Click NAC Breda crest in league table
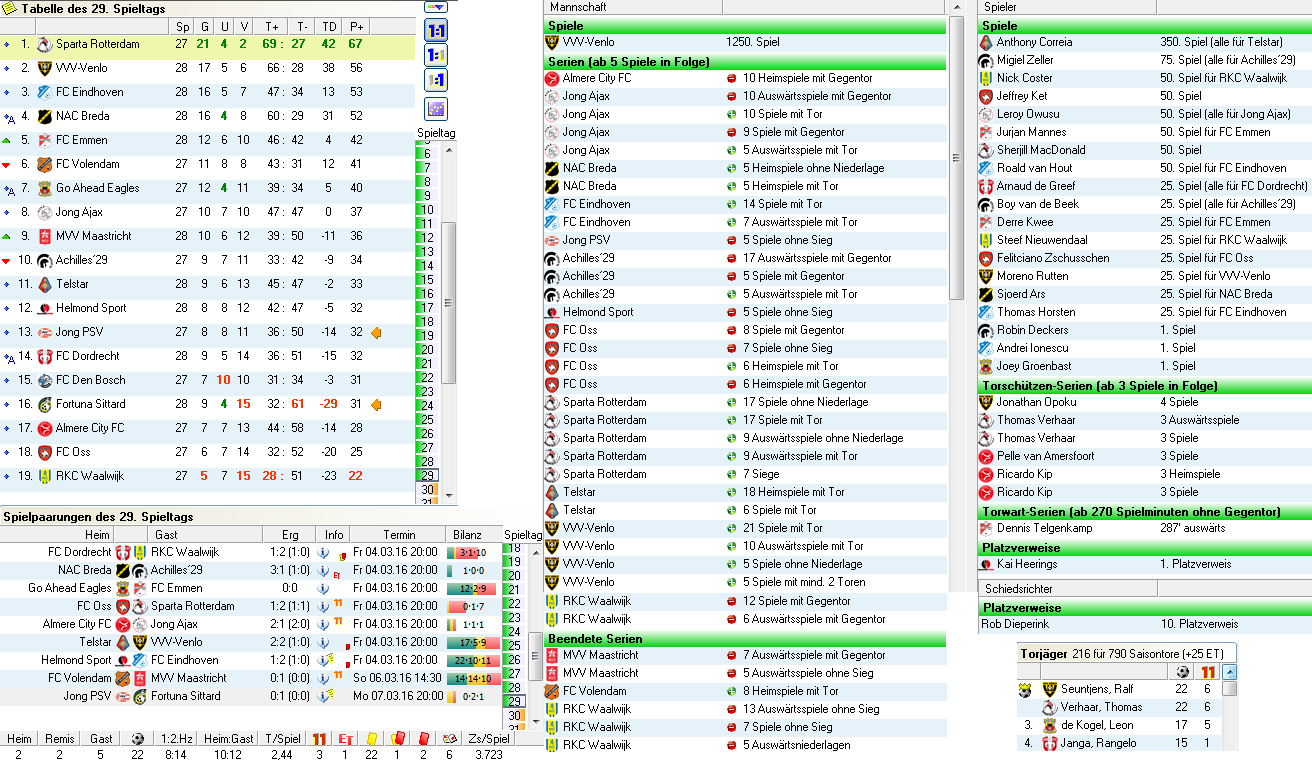1312x766 pixels. pos(44,116)
